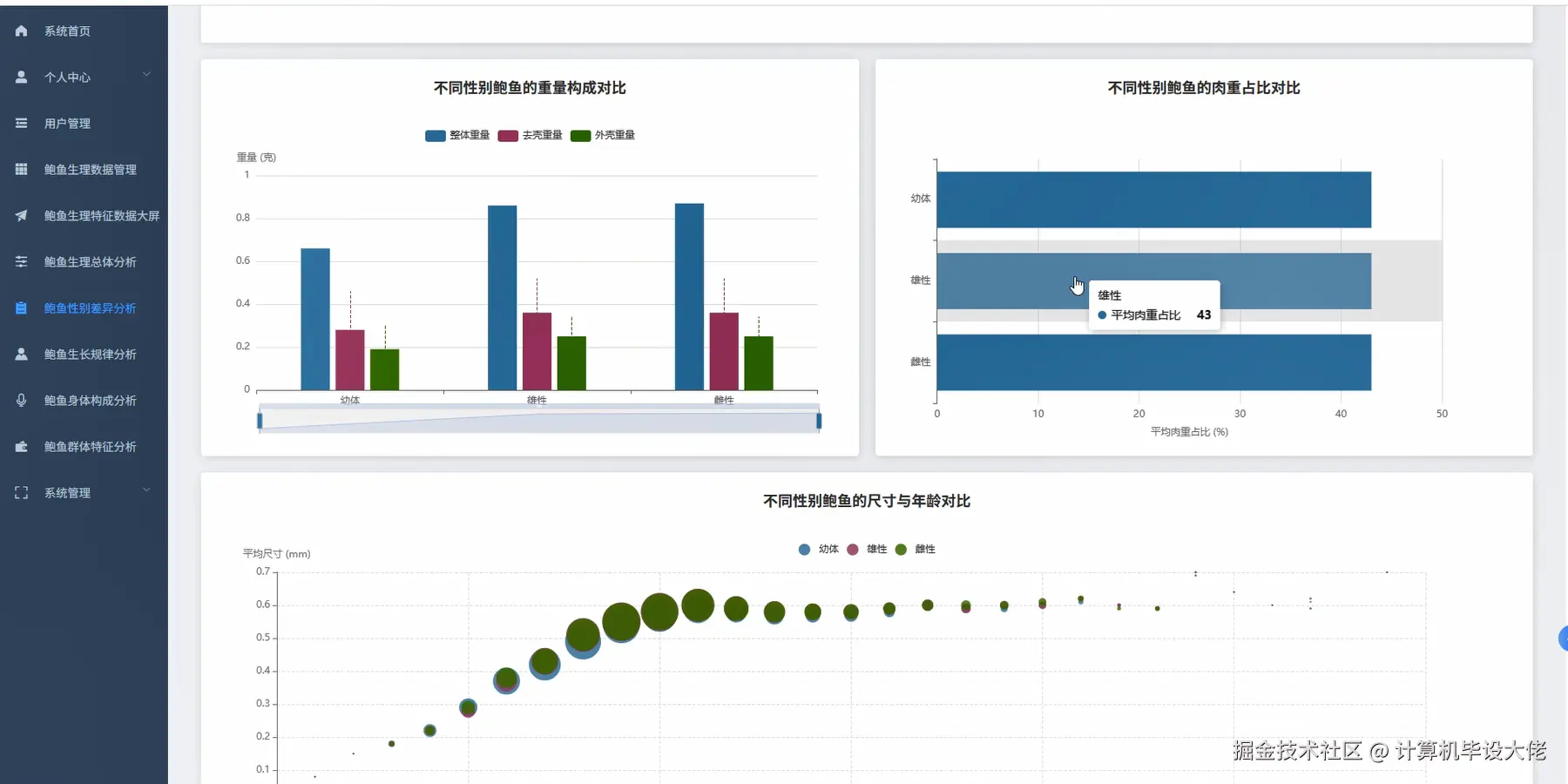Toggle the 雄性 scatter legend item
This screenshot has width=1568, height=784.
[x=867, y=550]
